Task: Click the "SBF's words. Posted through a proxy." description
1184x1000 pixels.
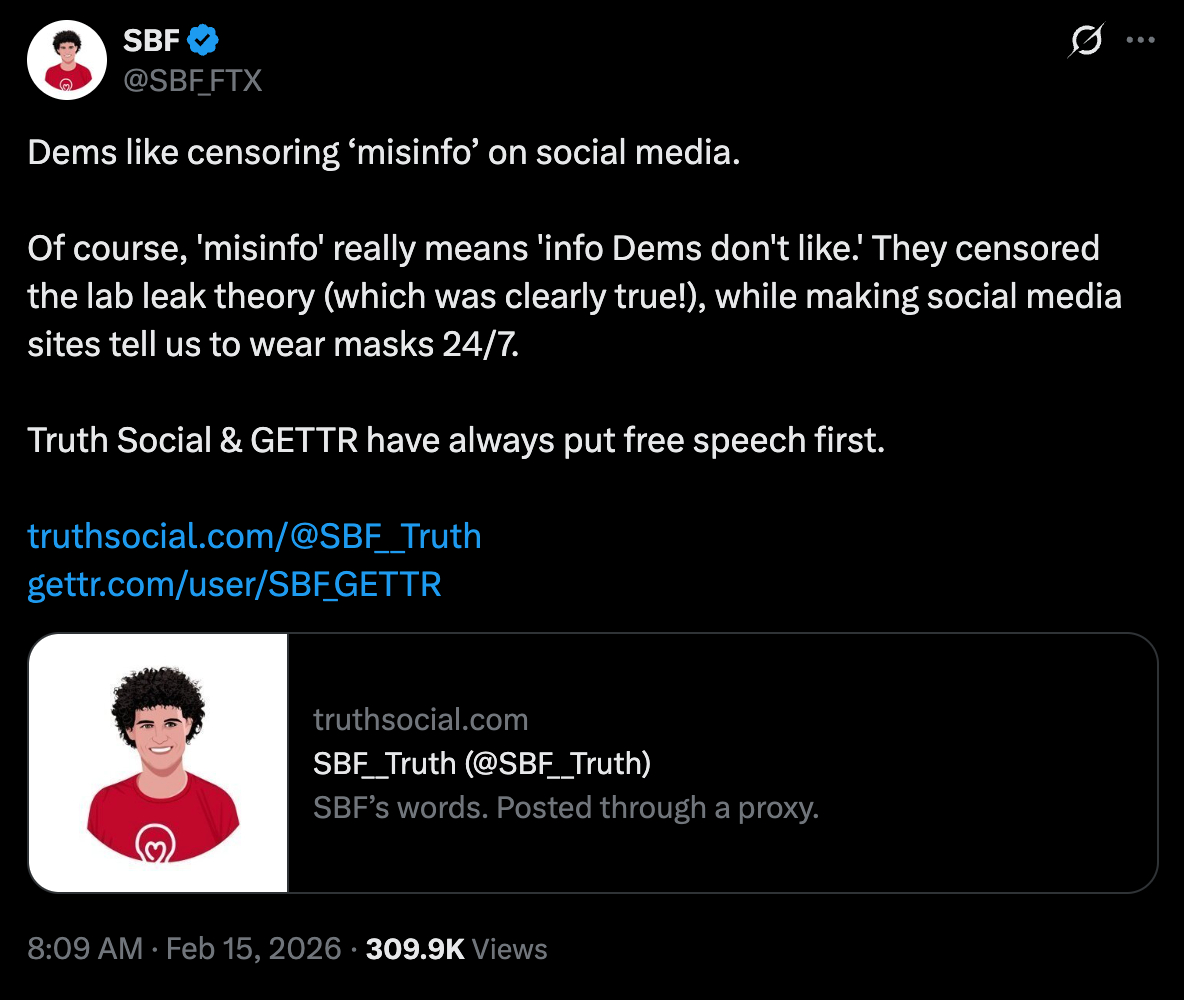Action: (566, 807)
